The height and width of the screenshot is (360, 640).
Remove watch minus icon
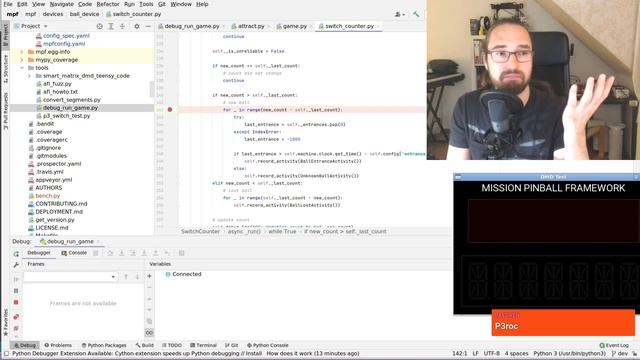pos(149,287)
